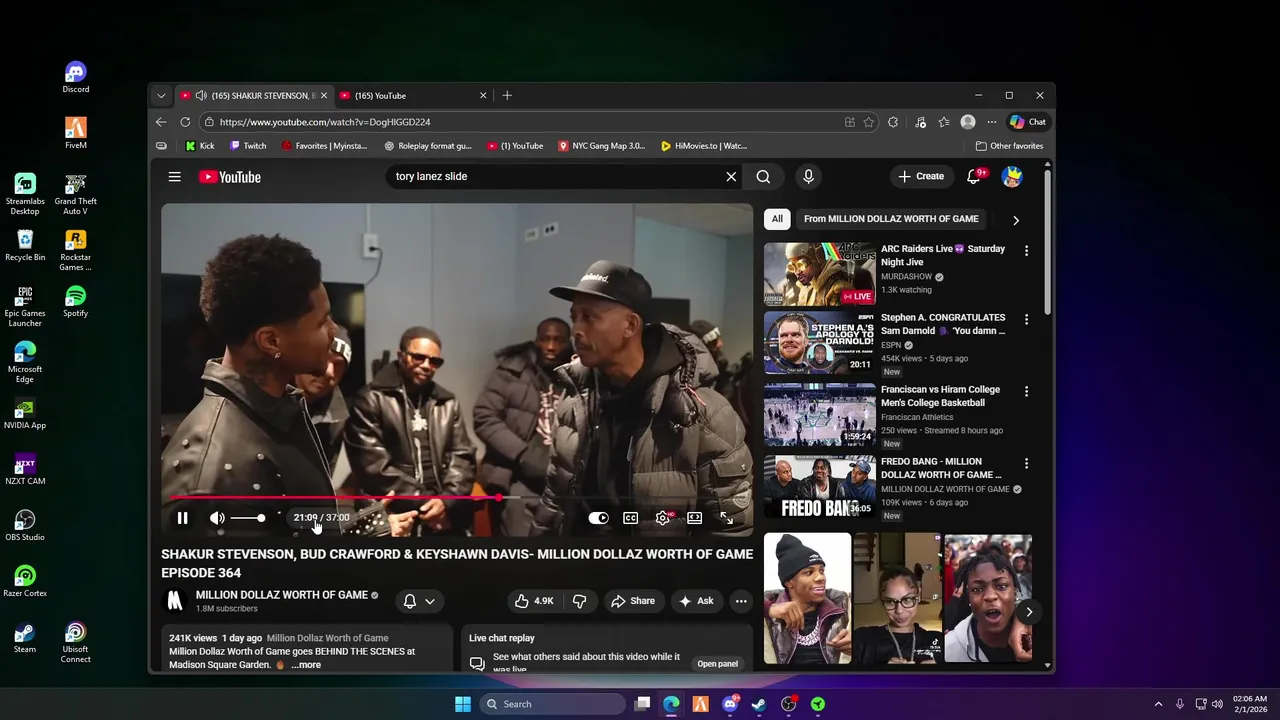Share the video
The image size is (1280, 720).
(633, 601)
